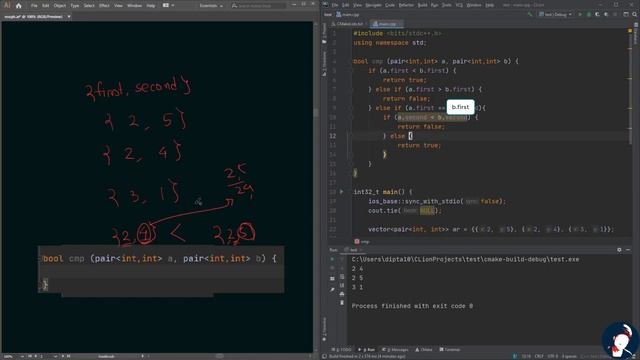The height and width of the screenshot is (360, 640).
Task: Open CLion Navigate menu
Action: (373, 5)
